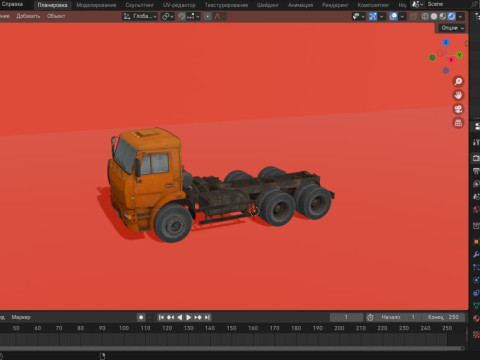Image resolution: width=480 pixels, height=360 pixels.
Task: Switch to the Скульптинг workspace tab
Action: pyautogui.click(x=139, y=5)
